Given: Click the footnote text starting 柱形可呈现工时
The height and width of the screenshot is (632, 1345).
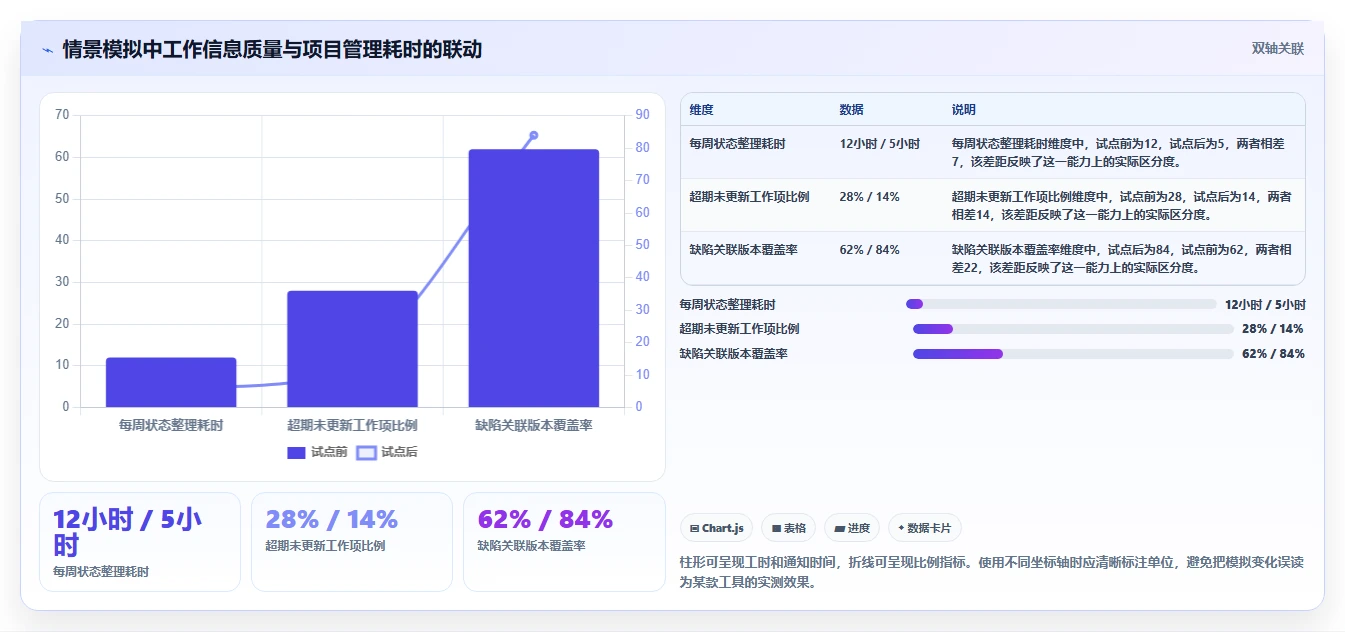Looking at the screenshot, I should click(991, 572).
